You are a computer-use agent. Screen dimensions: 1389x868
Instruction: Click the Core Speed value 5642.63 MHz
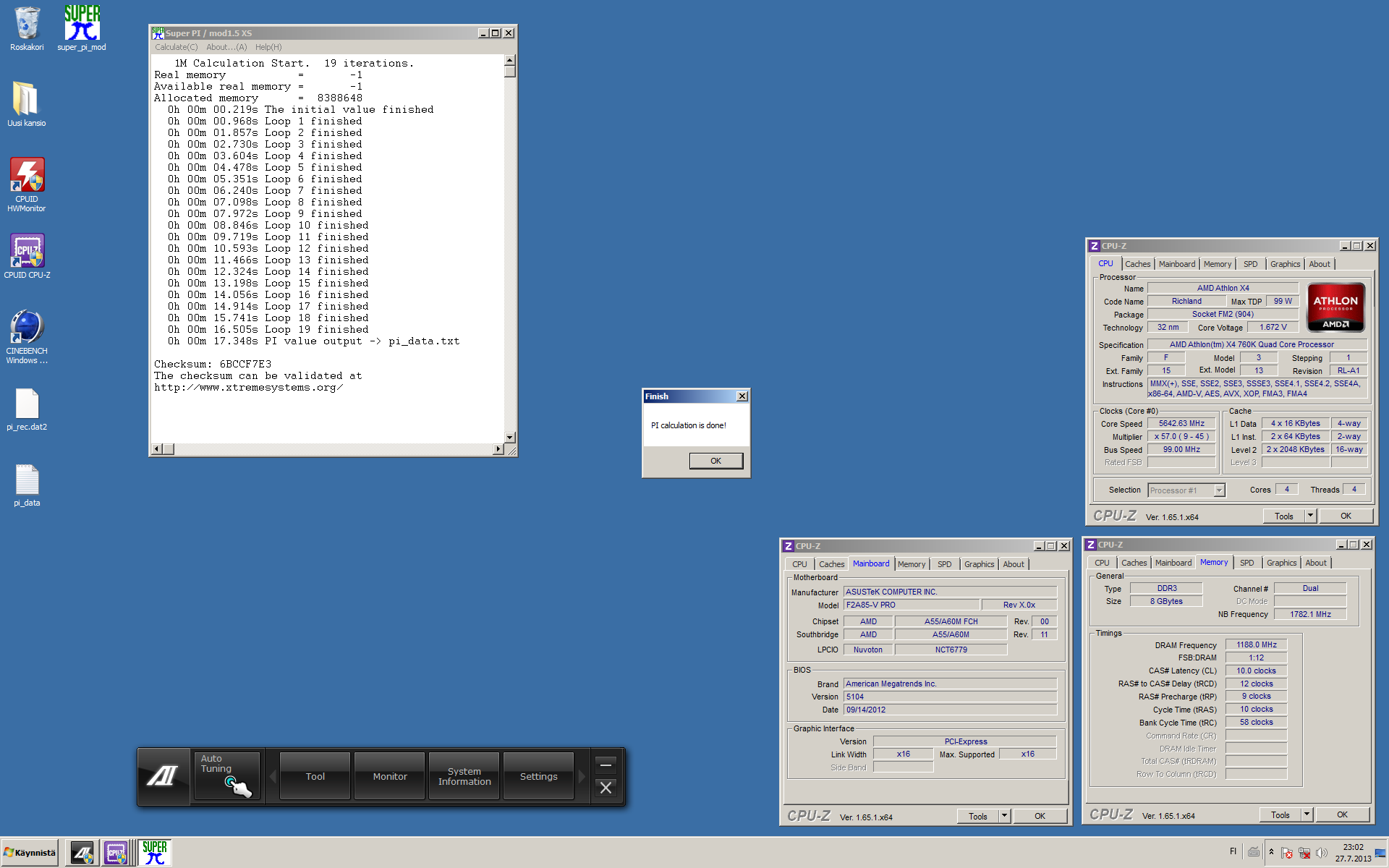(1181, 424)
